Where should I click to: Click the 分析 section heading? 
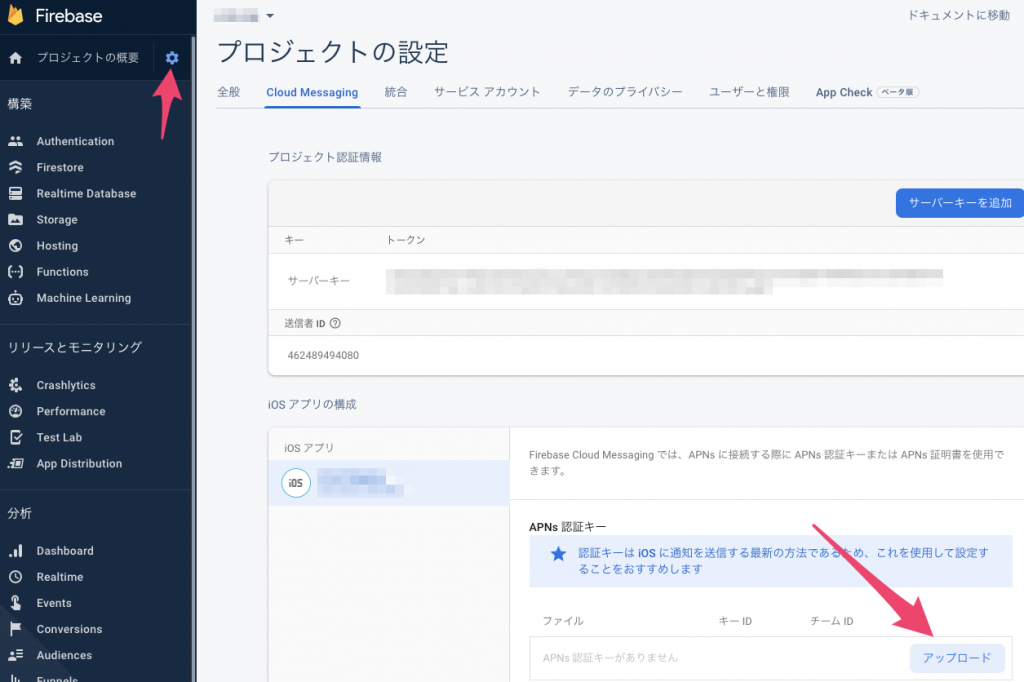point(20,513)
